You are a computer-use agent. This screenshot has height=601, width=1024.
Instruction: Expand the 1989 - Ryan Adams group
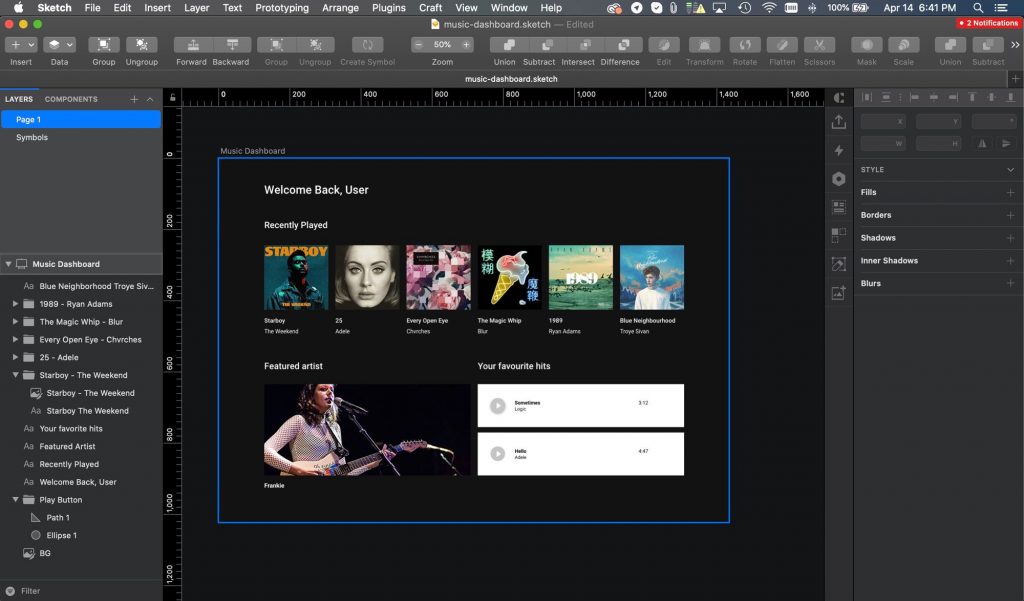point(15,304)
